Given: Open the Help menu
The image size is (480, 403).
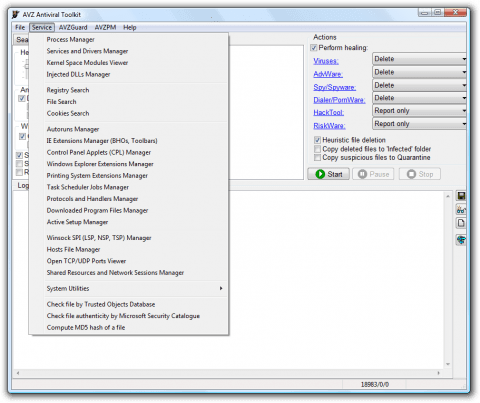Looking at the screenshot, I should [130, 27].
